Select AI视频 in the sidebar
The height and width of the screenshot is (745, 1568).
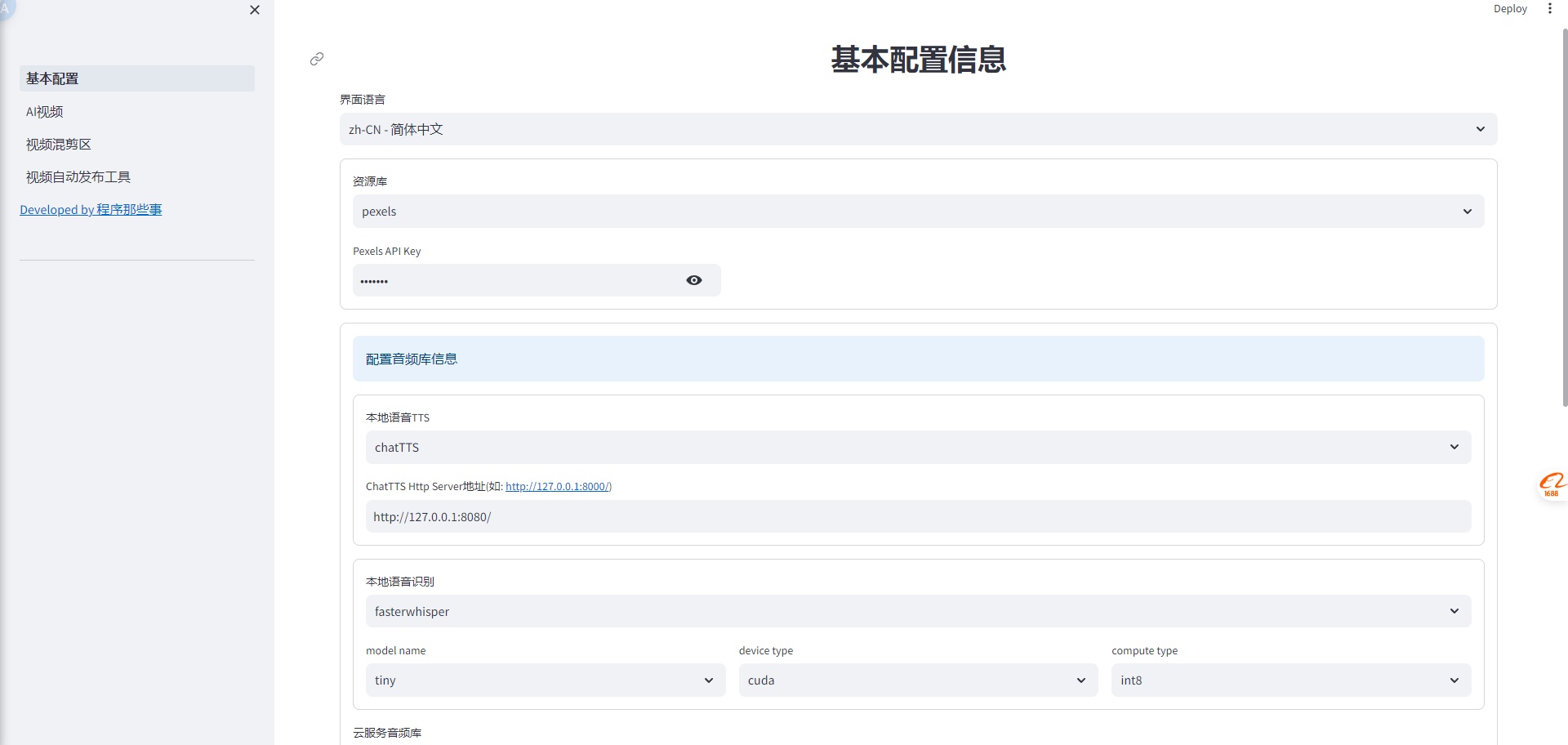coord(45,111)
